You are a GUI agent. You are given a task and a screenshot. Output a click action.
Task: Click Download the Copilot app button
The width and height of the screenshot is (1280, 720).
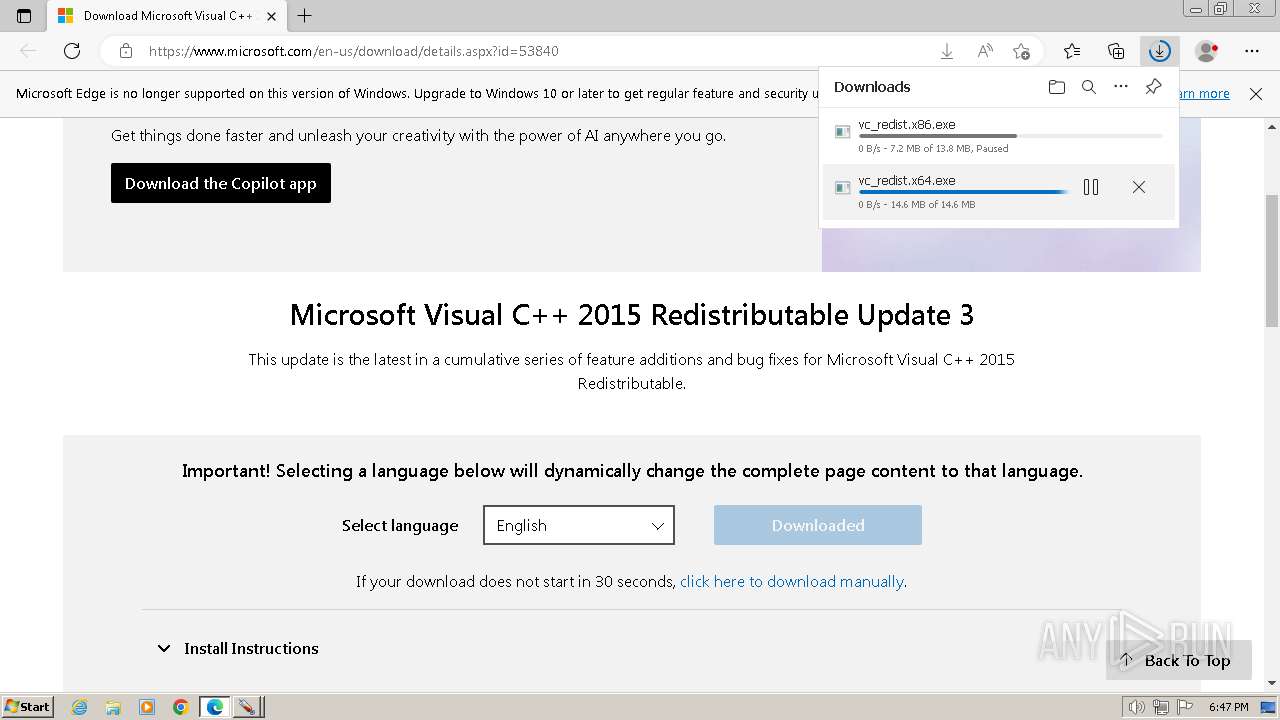tap(221, 183)
